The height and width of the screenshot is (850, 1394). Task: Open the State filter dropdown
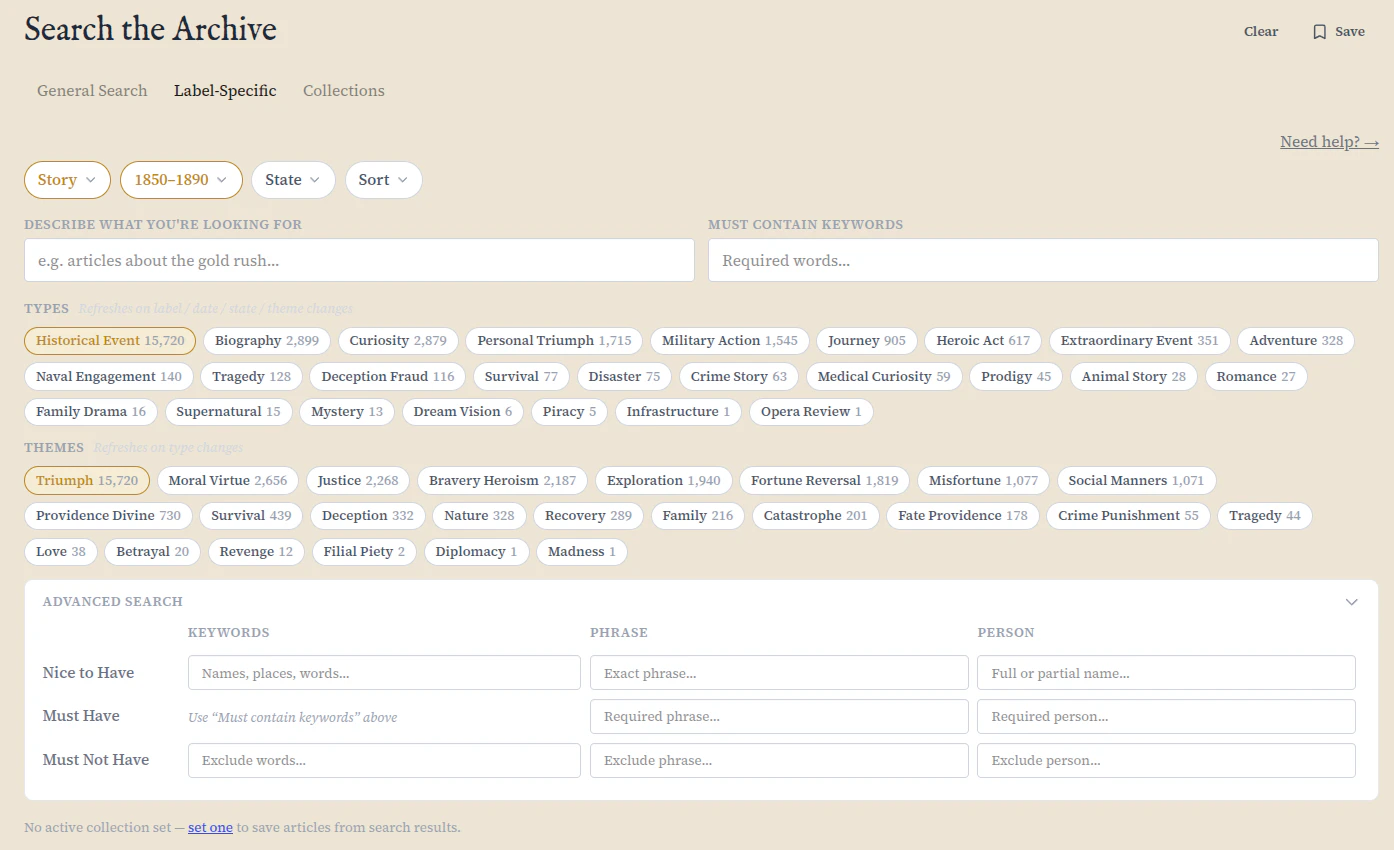(293, 180)
